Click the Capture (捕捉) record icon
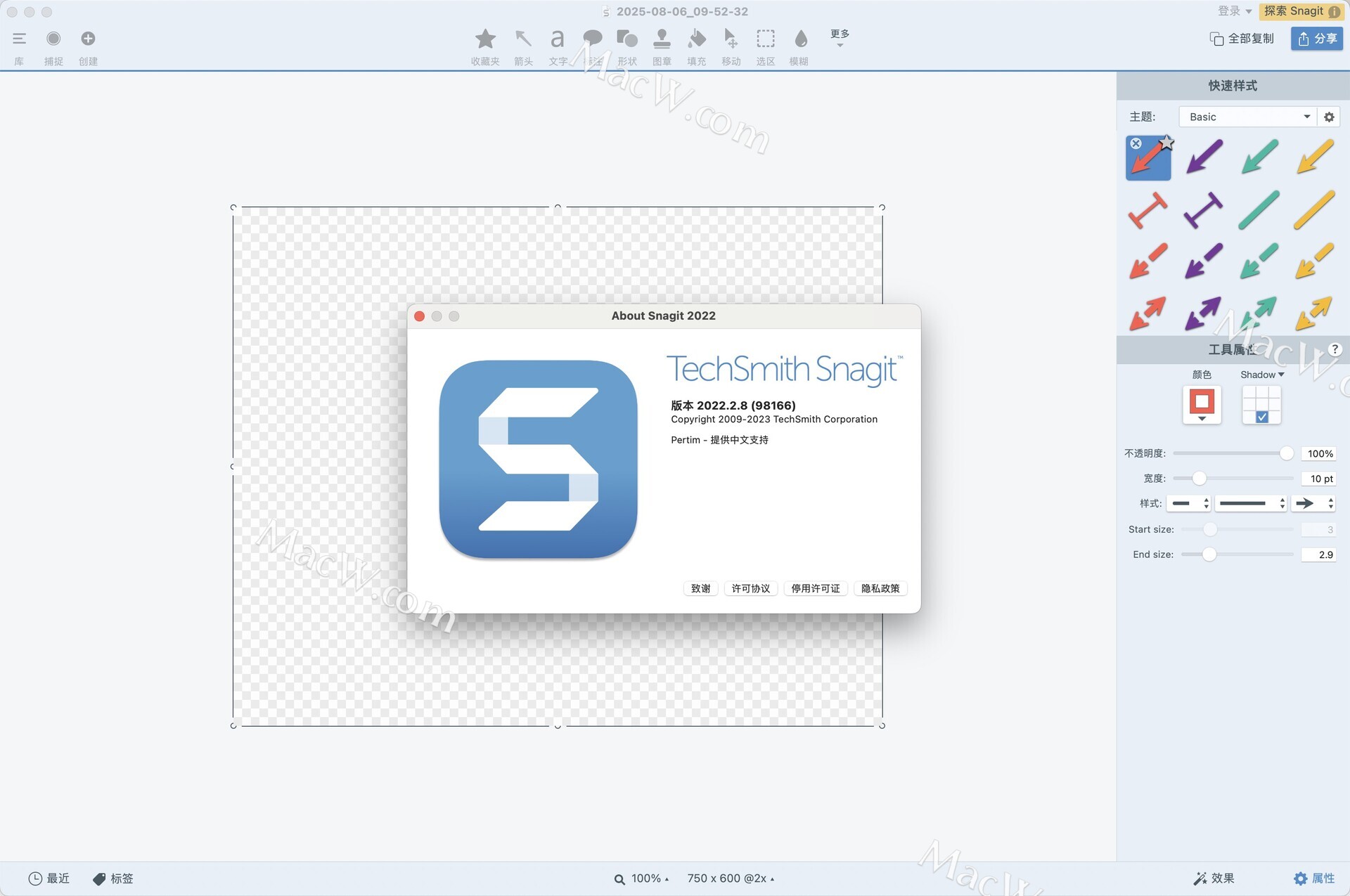1350x896 pixels. pyautogui.click(x=53, y=39)
